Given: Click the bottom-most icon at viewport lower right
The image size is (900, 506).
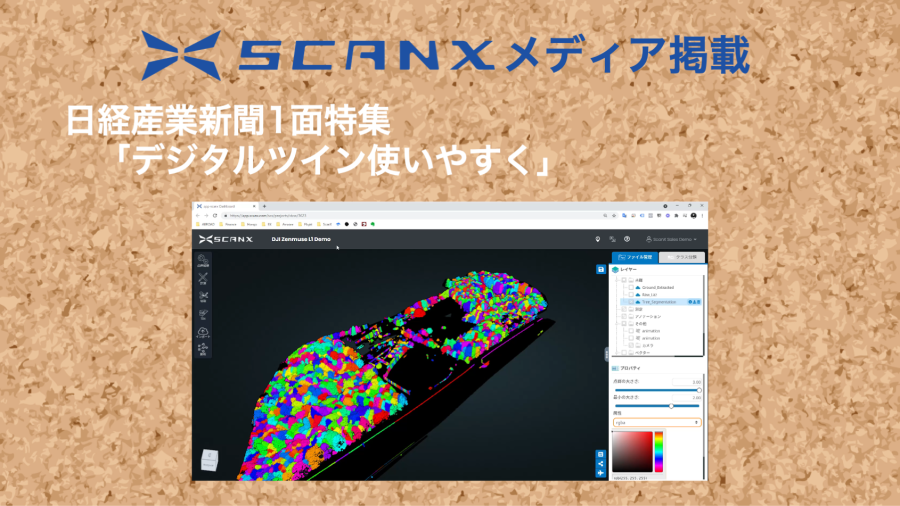Looking at the screenshot, I should pyautogui.click(x=600, y=473).
